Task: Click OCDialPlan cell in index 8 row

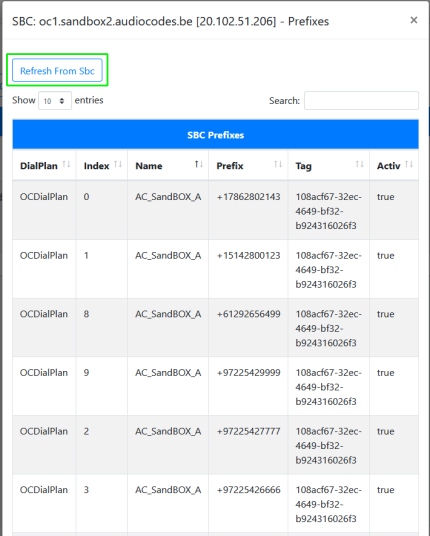Action: point(44,314)
